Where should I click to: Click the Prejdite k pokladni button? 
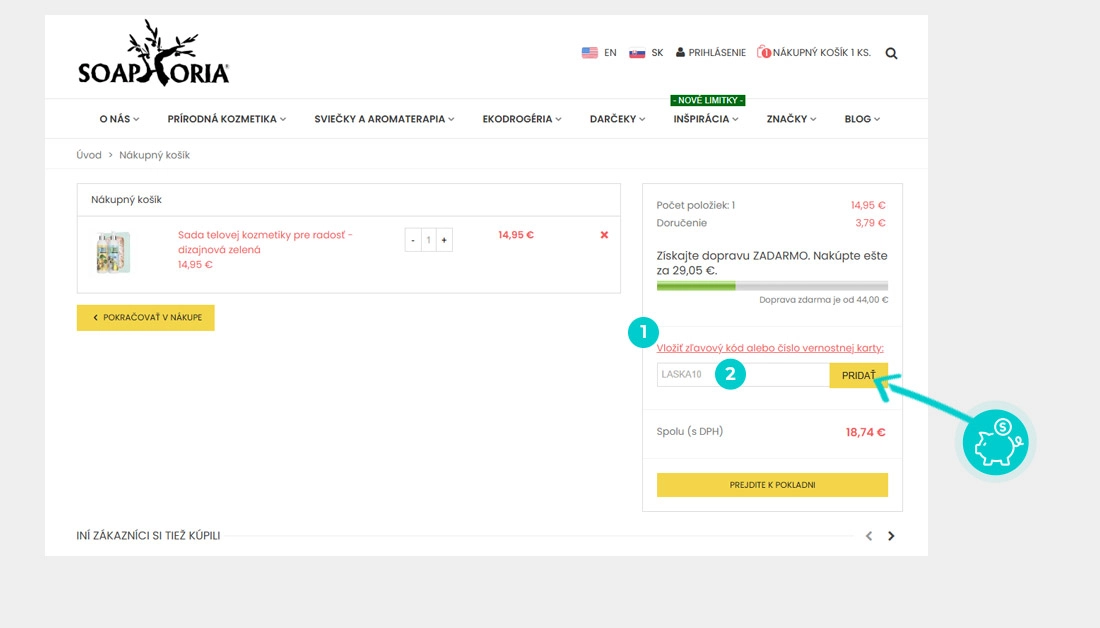tap(772, 485)
